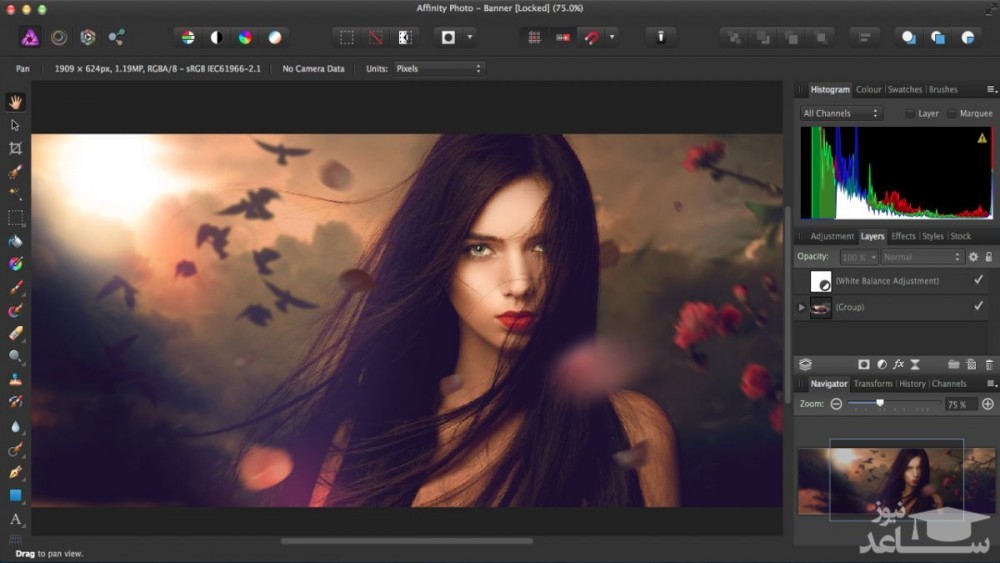Select the Crop tool in left toolbar
Screen dimensions: 1000x563
point(15,148)
